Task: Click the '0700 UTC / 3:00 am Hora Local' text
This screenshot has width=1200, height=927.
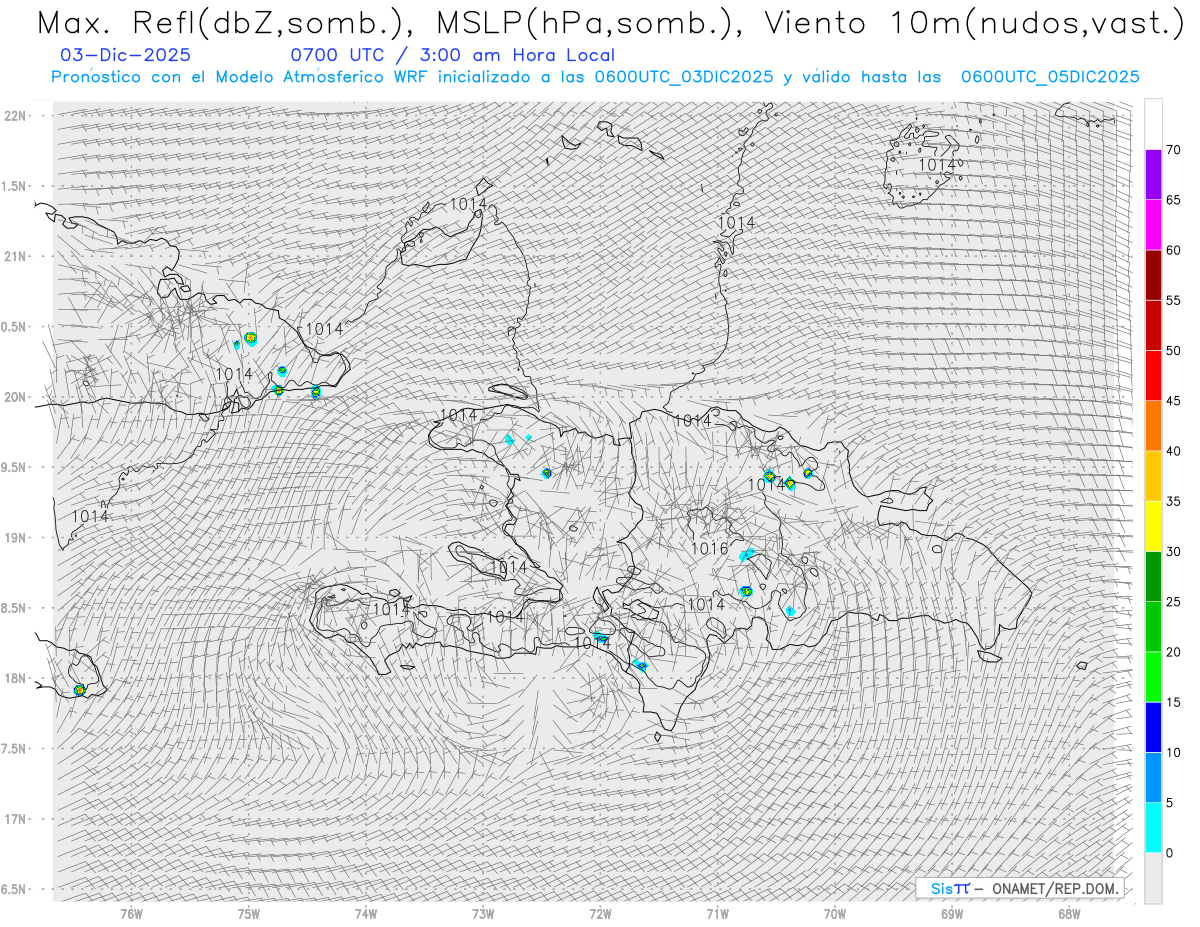Action: pos(452,55)
